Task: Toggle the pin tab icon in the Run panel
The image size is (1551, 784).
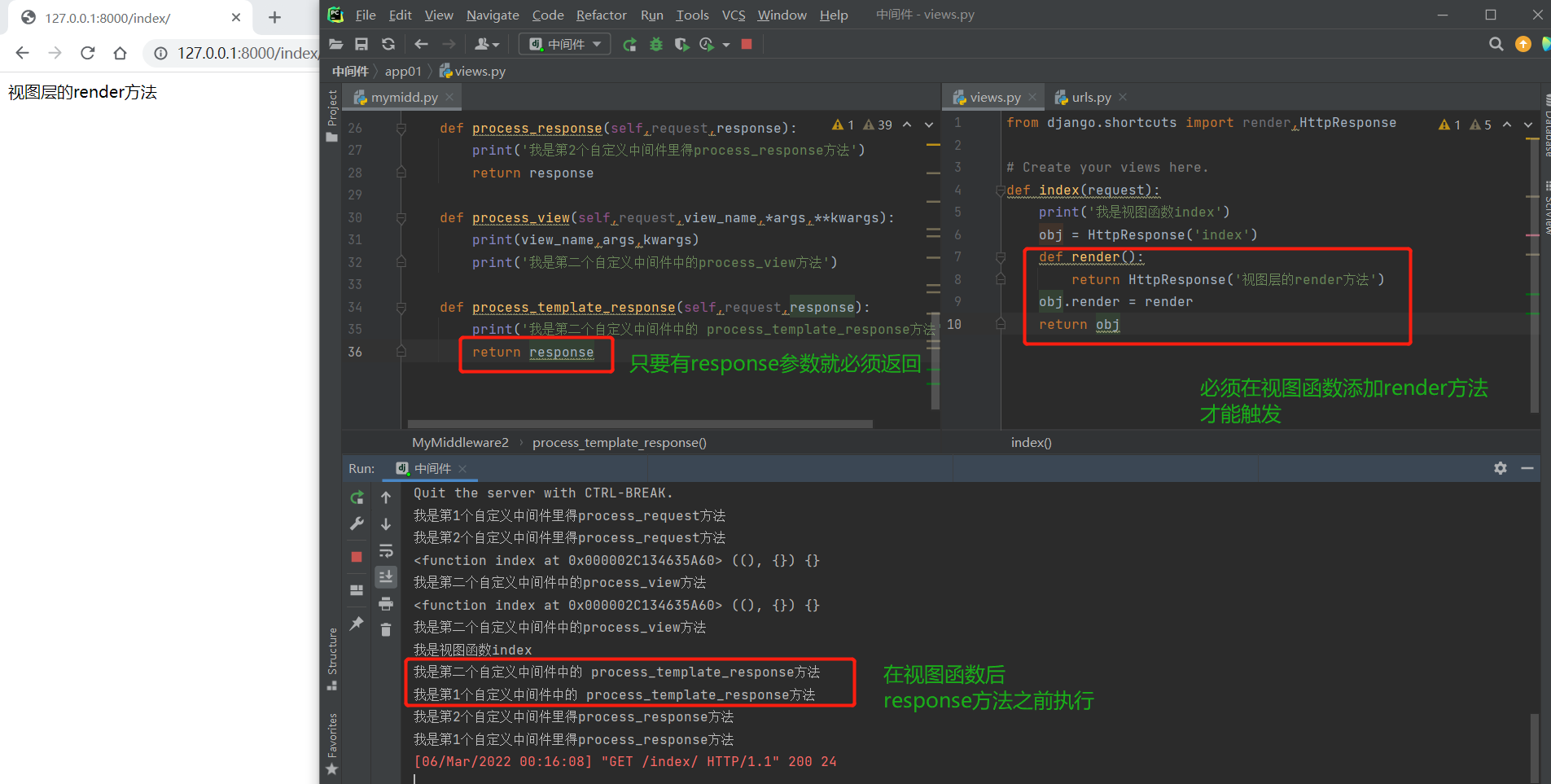Action: [357, 624]
